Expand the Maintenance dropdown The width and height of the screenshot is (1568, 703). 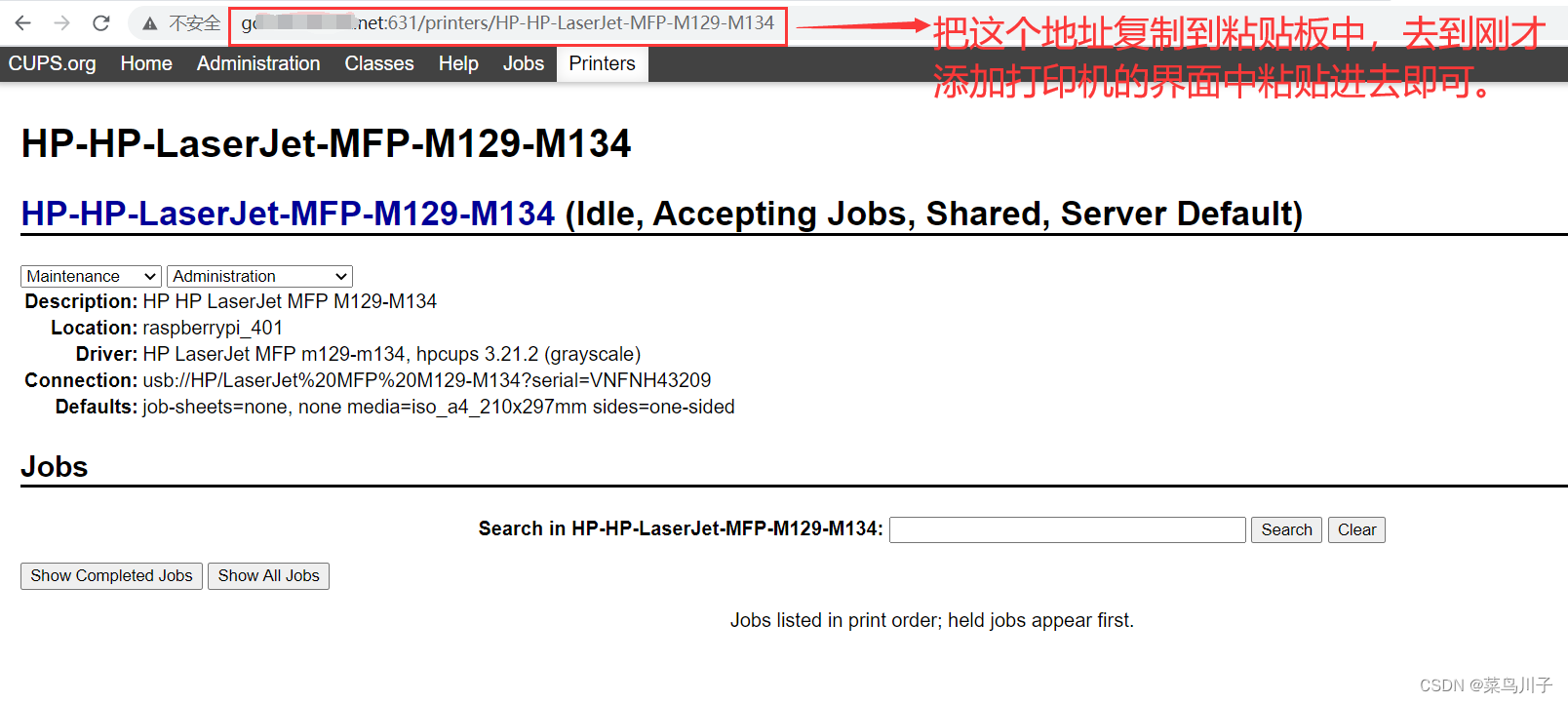[x=91, y=277]
